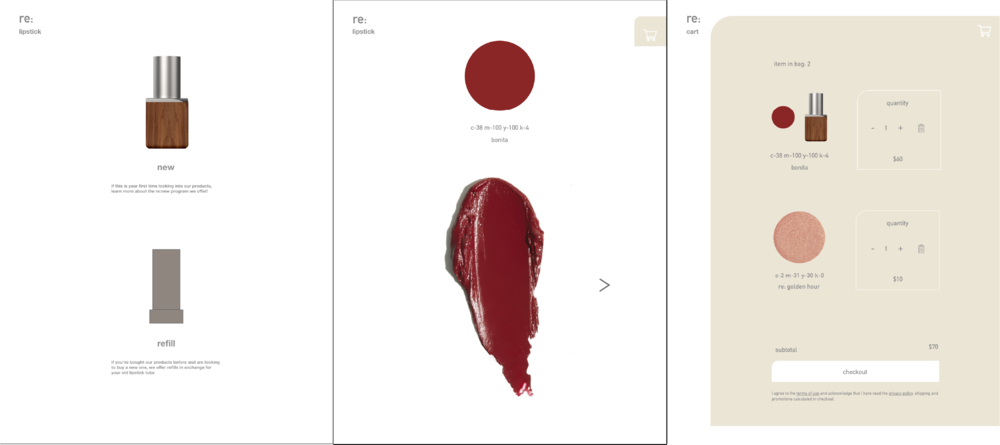Click the white cart icon on cart page
Viewport: 1000px width, 445px height.
[984, 30]
